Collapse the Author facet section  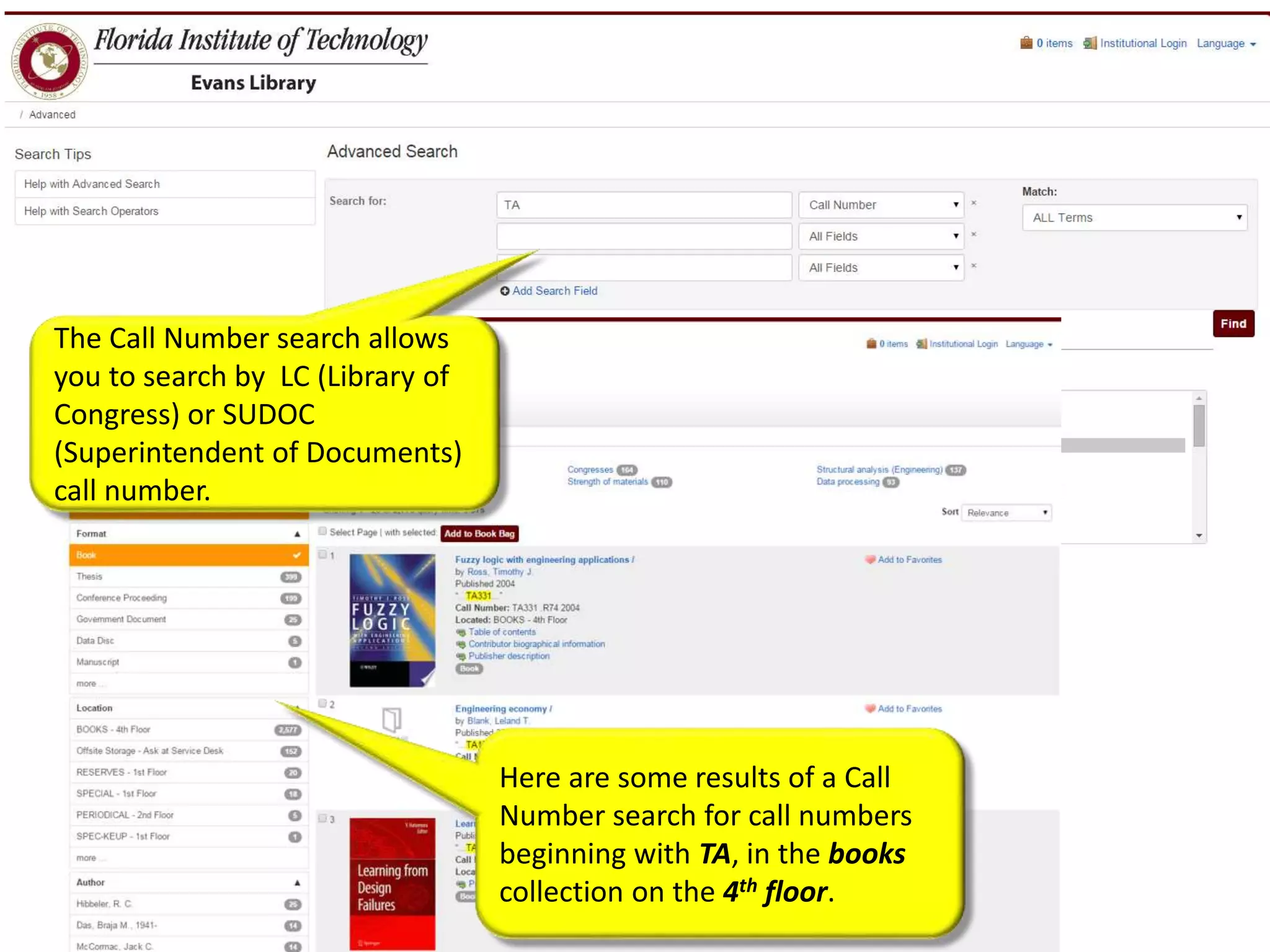pos(297,883)
